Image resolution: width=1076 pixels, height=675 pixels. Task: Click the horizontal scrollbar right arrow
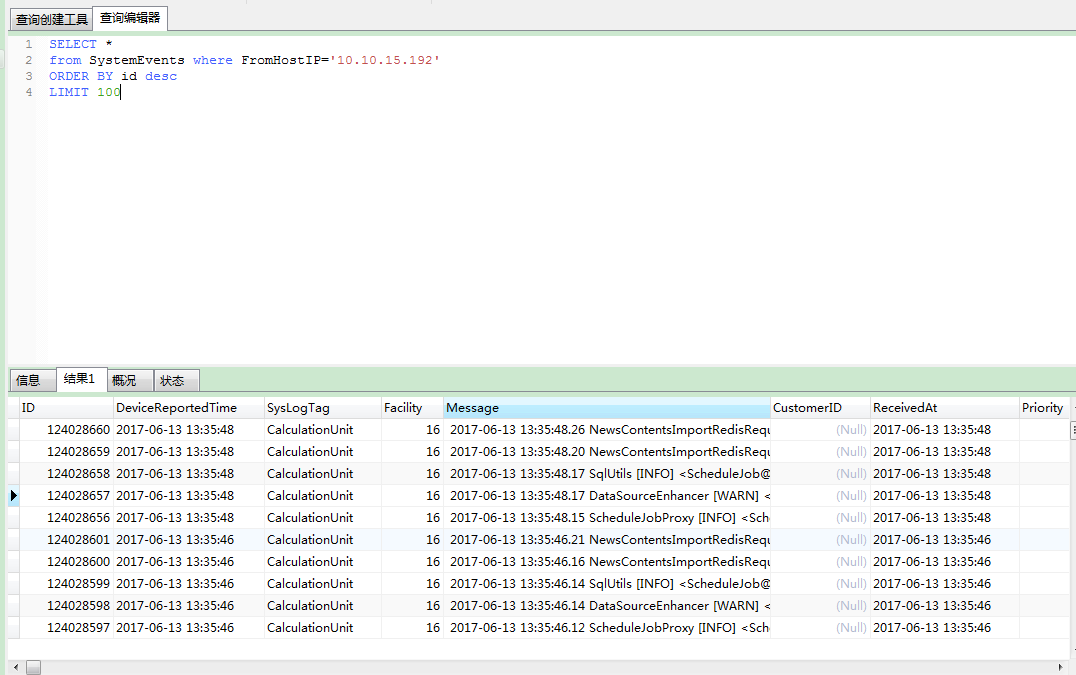[x=1060, y=667]
